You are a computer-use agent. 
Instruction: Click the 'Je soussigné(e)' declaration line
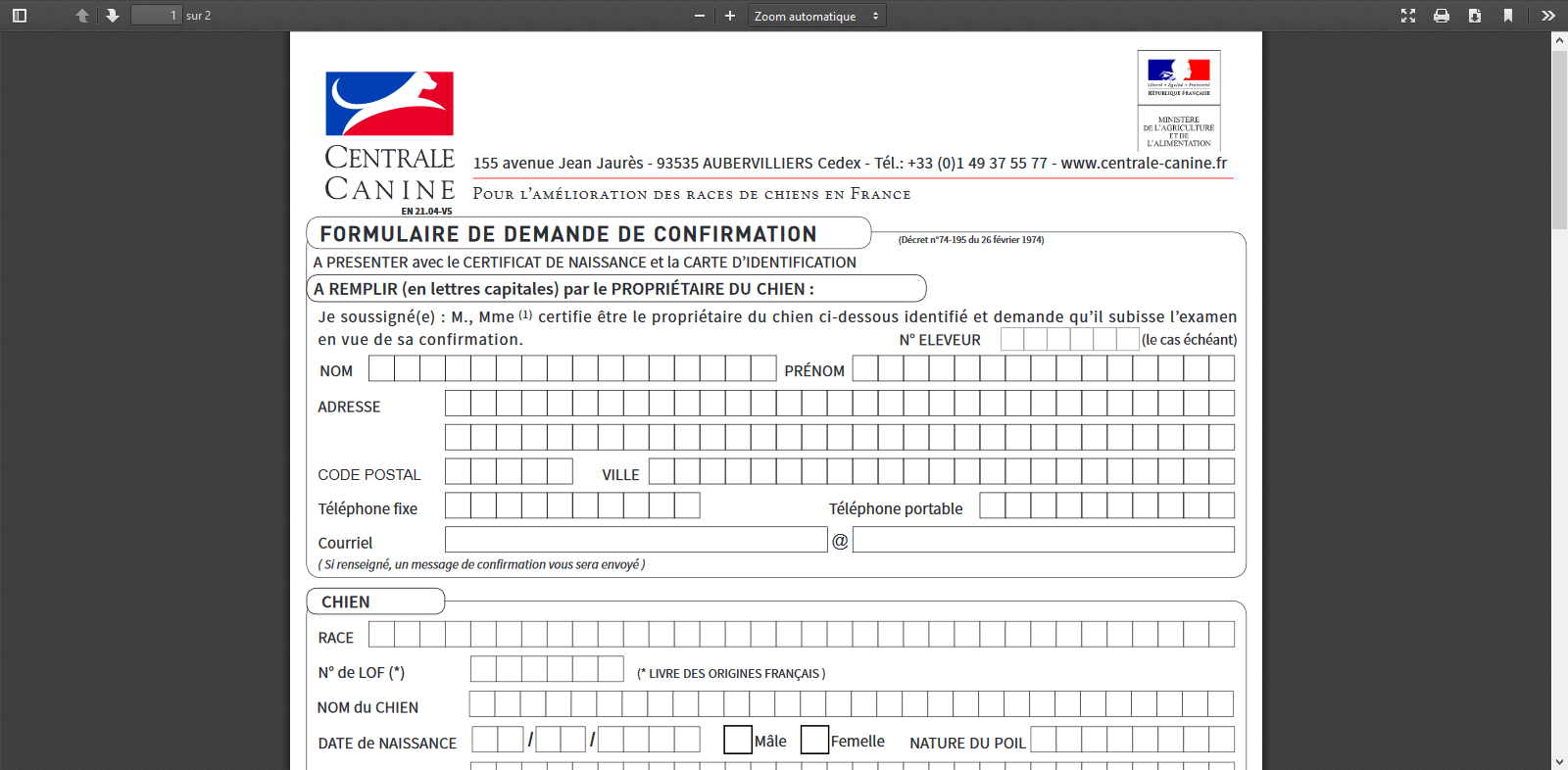(777, 317)
